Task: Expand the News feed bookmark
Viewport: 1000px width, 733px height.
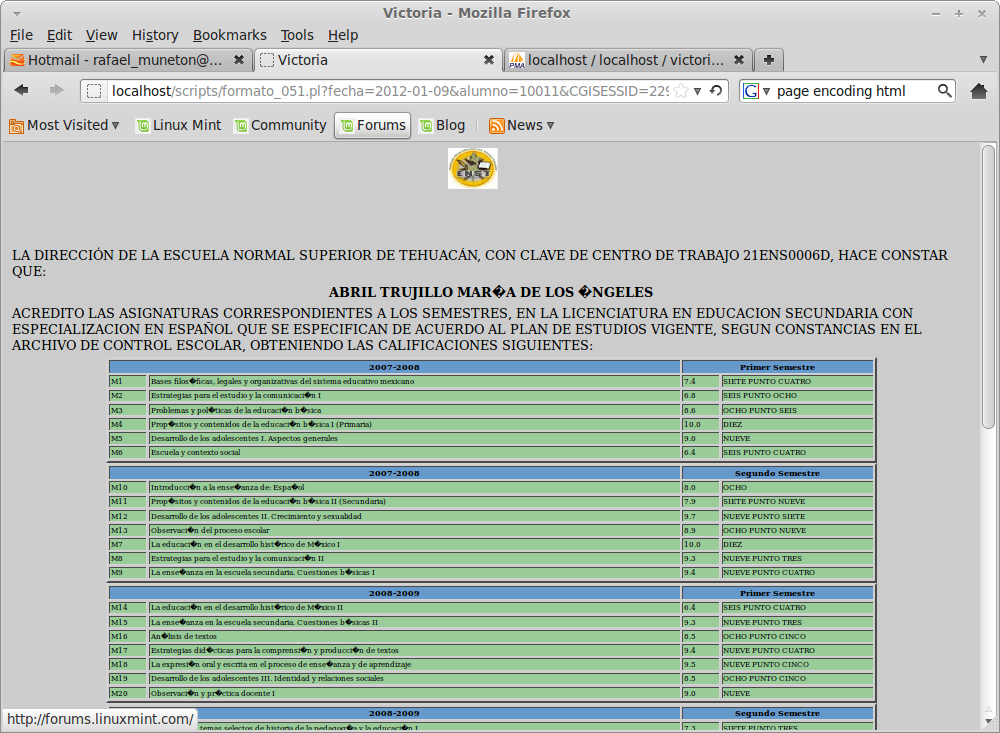Action: coord(522,126)
